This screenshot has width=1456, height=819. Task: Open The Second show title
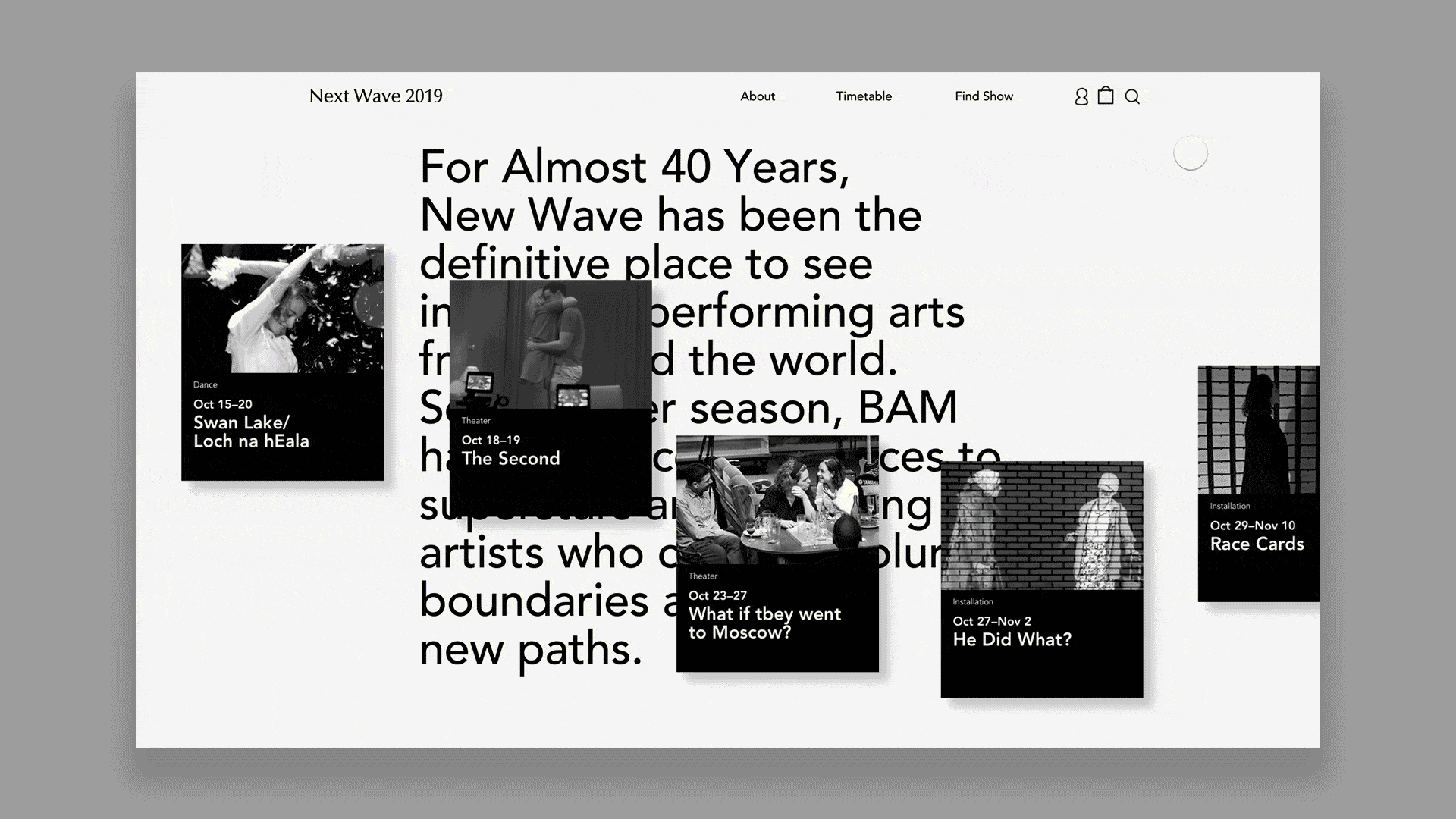click(510, 459)
